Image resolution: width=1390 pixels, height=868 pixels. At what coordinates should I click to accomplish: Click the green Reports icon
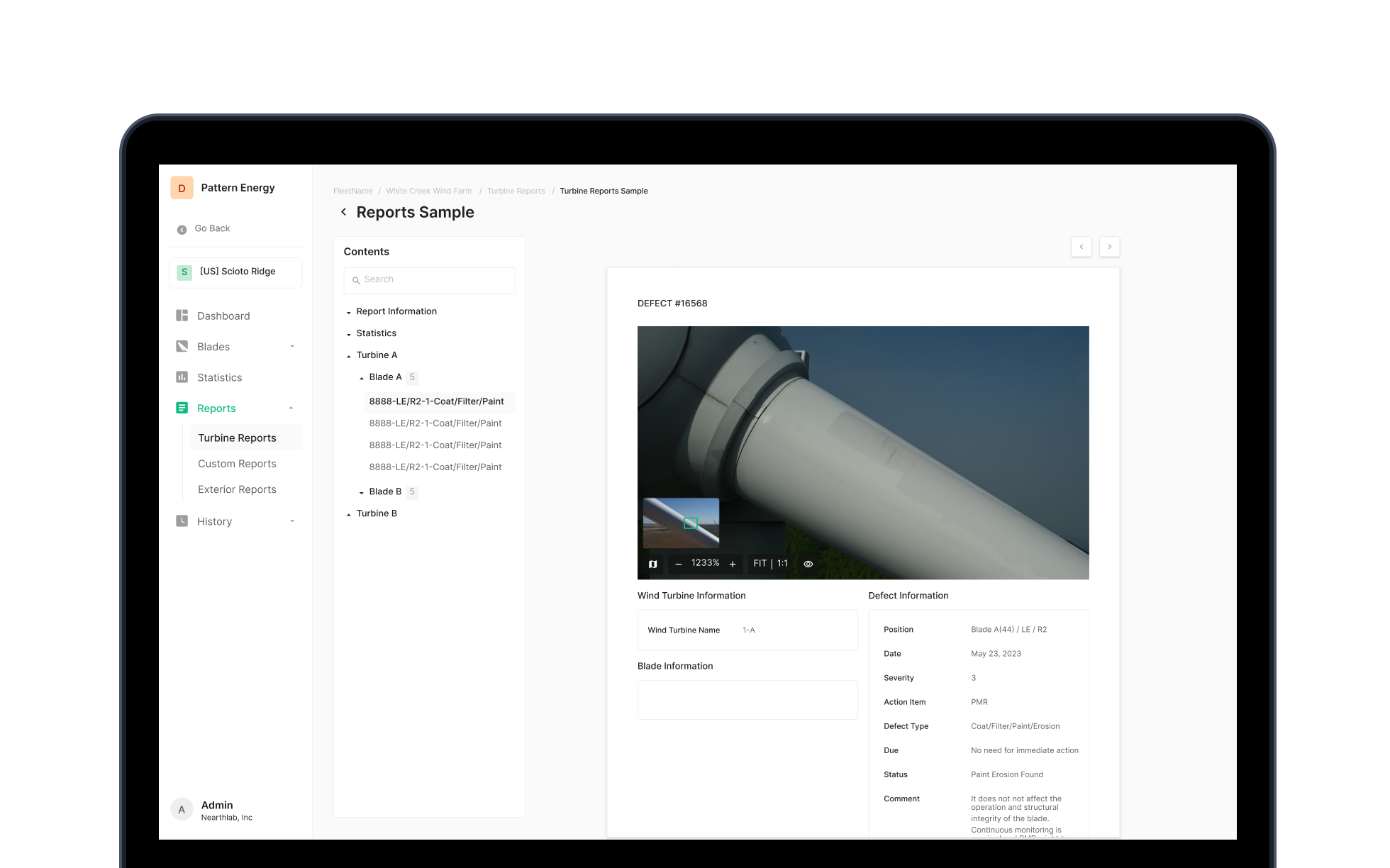click(182, 408)
